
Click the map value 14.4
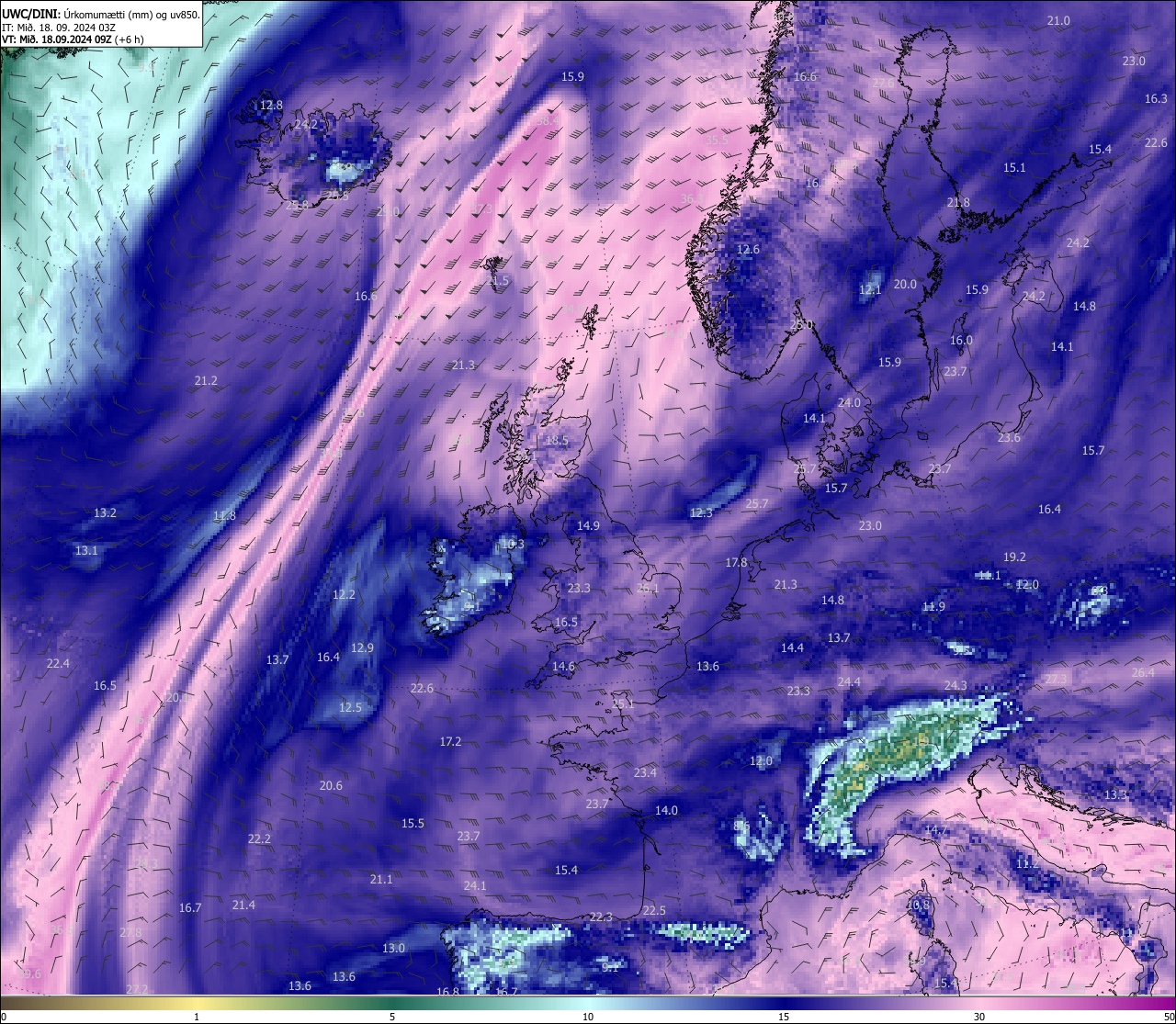pyautogui.click(x=792, y=648)
